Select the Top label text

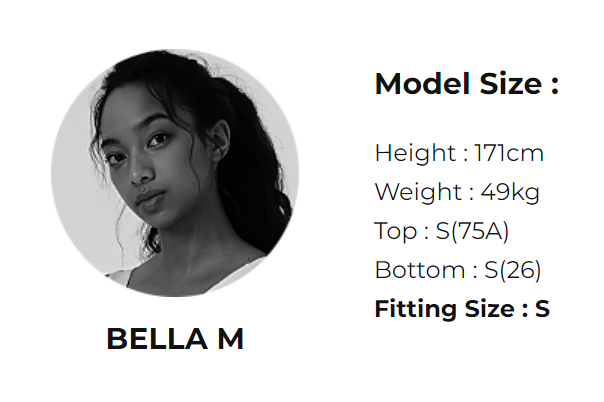pos(396,231)
